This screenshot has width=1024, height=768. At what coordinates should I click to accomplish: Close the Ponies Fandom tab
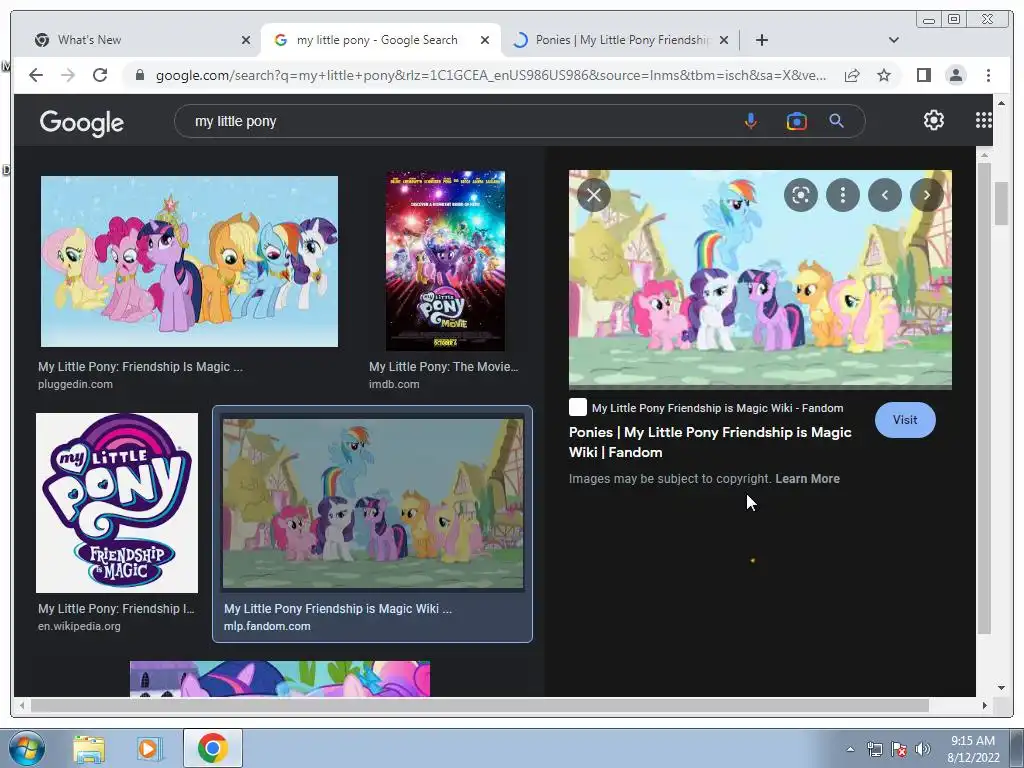(x=724, y=40)
